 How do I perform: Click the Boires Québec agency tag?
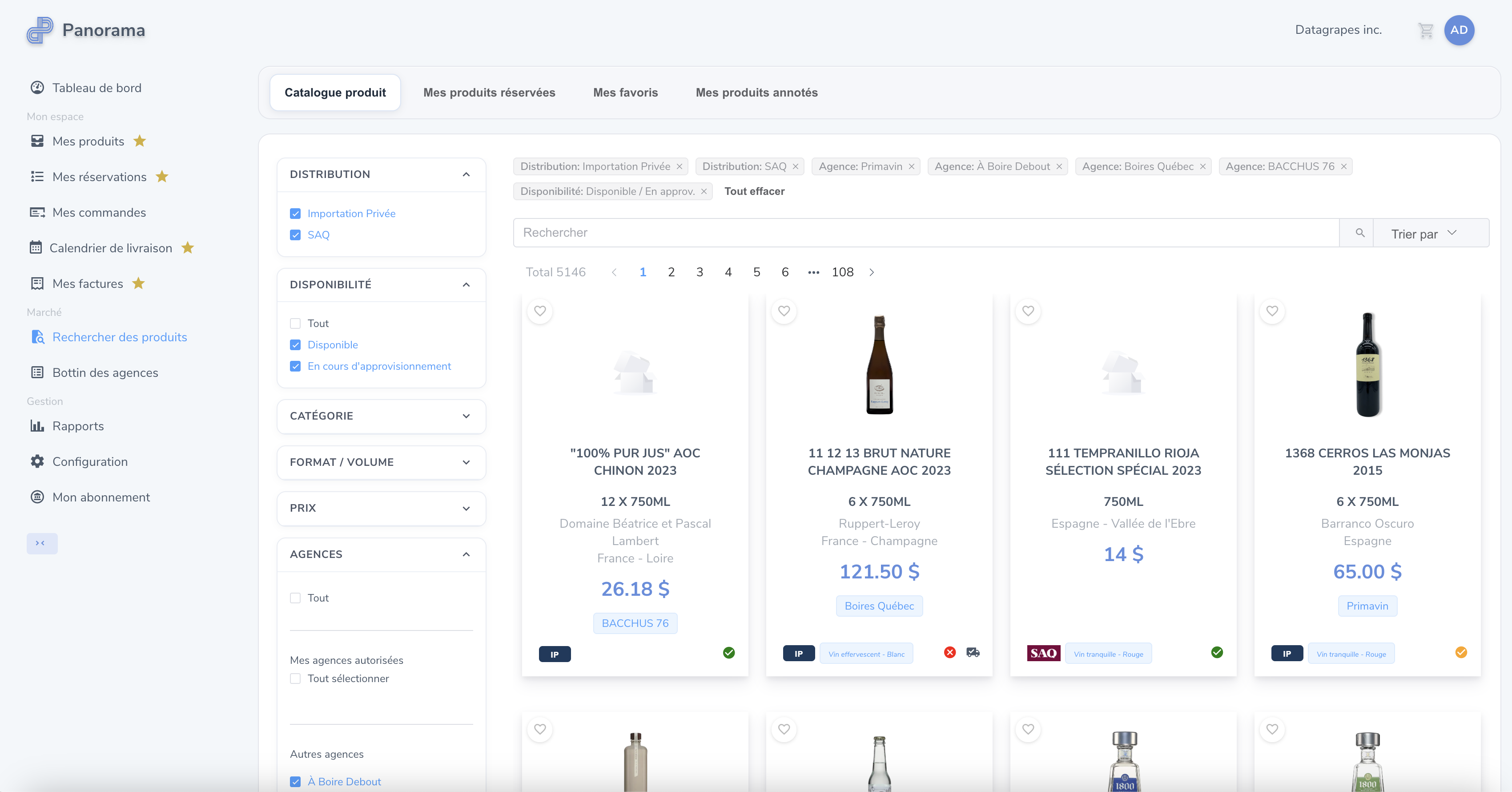pos(879,606)
